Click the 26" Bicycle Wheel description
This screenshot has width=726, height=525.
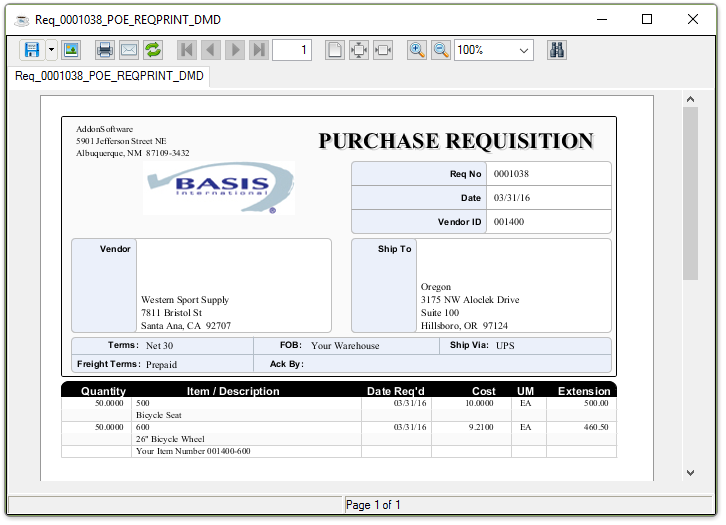click(x=170, y=439)
